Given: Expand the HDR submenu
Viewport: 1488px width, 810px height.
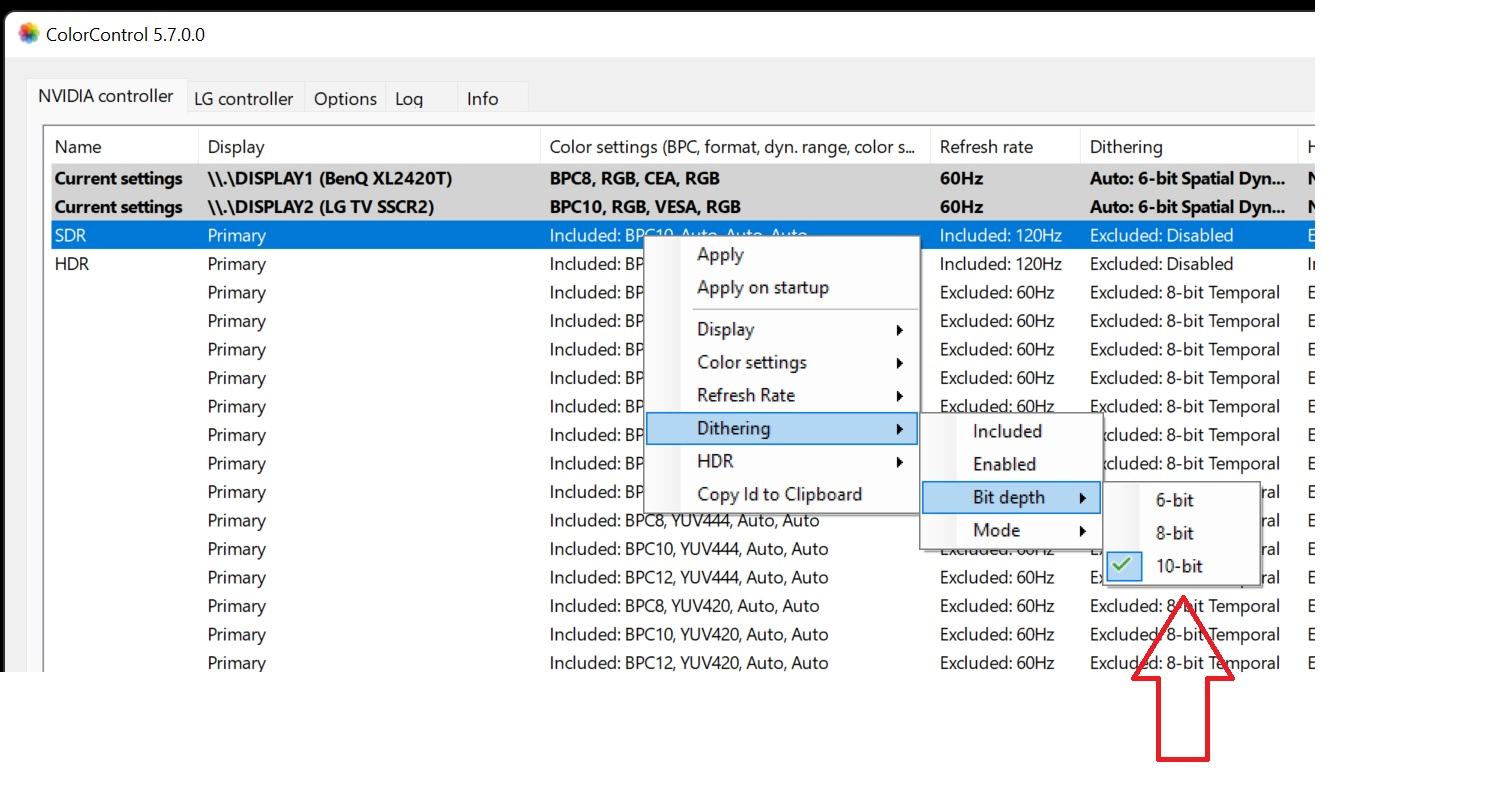Looking at the screenshot, I should 781,461.
